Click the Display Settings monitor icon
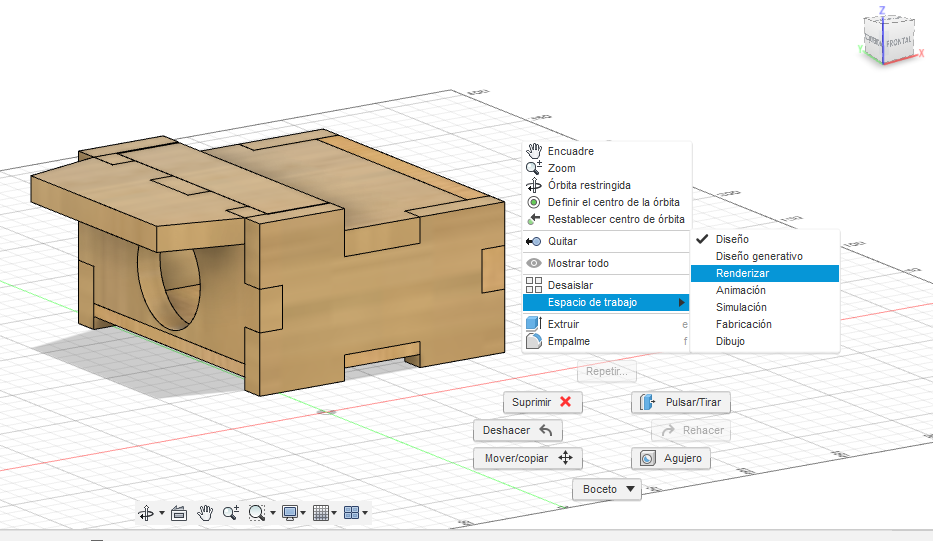 290,513
